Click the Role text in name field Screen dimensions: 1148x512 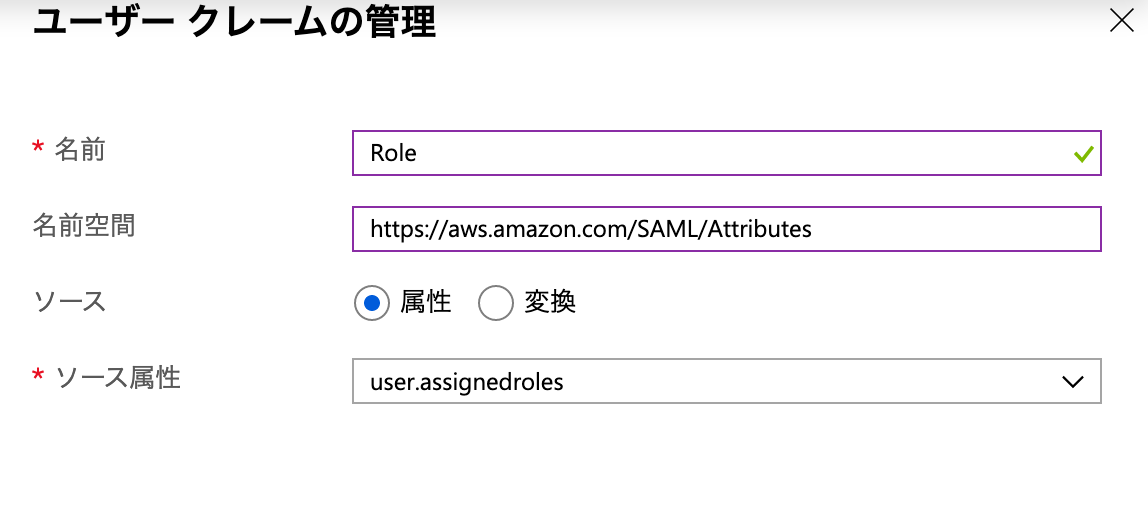(393, 153)
